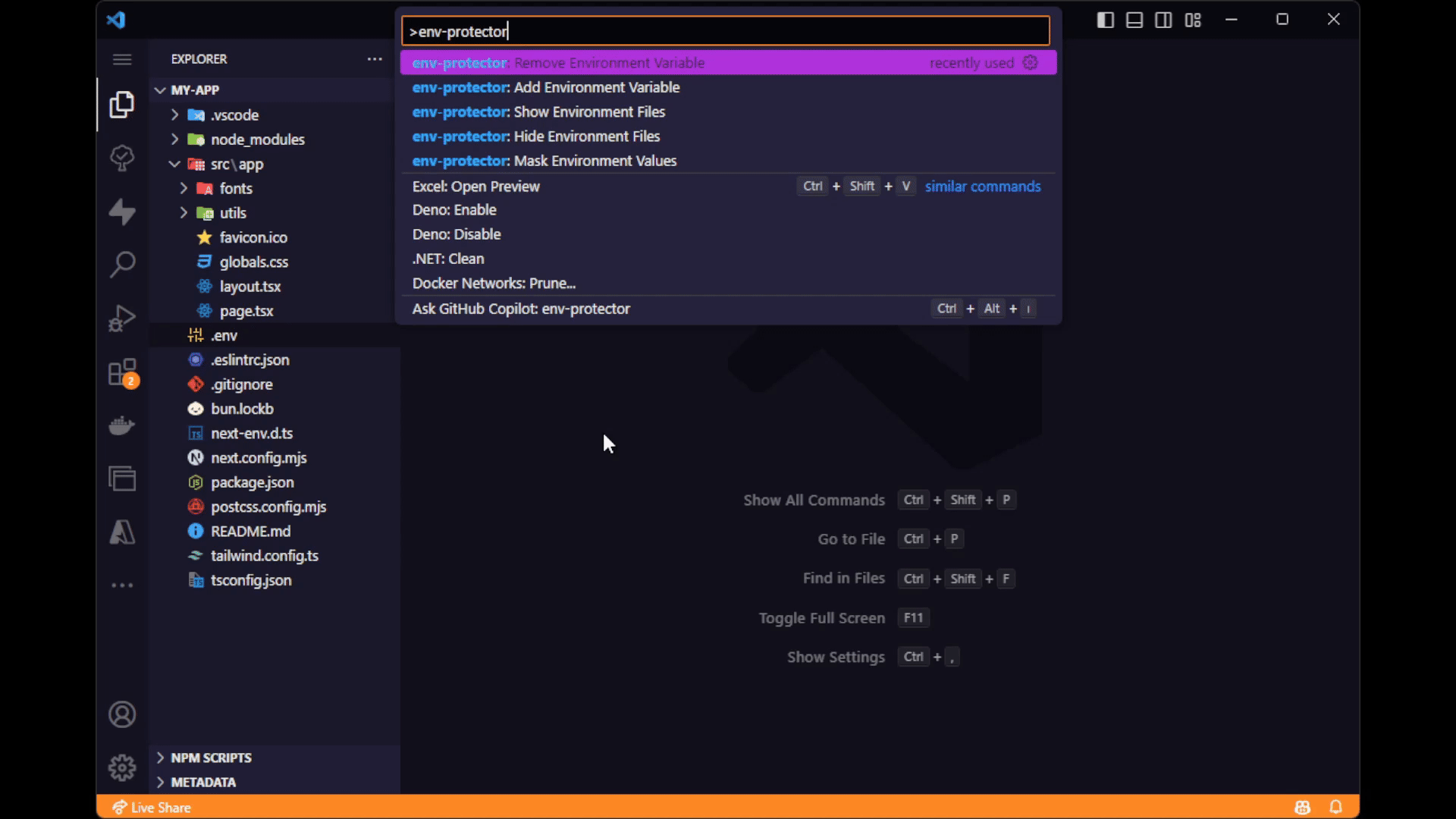Click the Error notification bell icon
1456x819 pixels.
(1335, 807)
